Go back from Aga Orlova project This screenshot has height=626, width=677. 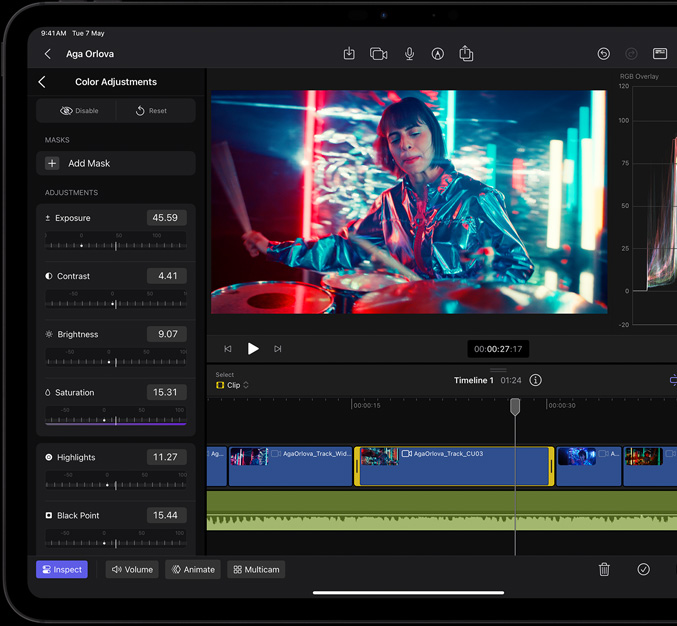tap(48, 54)
